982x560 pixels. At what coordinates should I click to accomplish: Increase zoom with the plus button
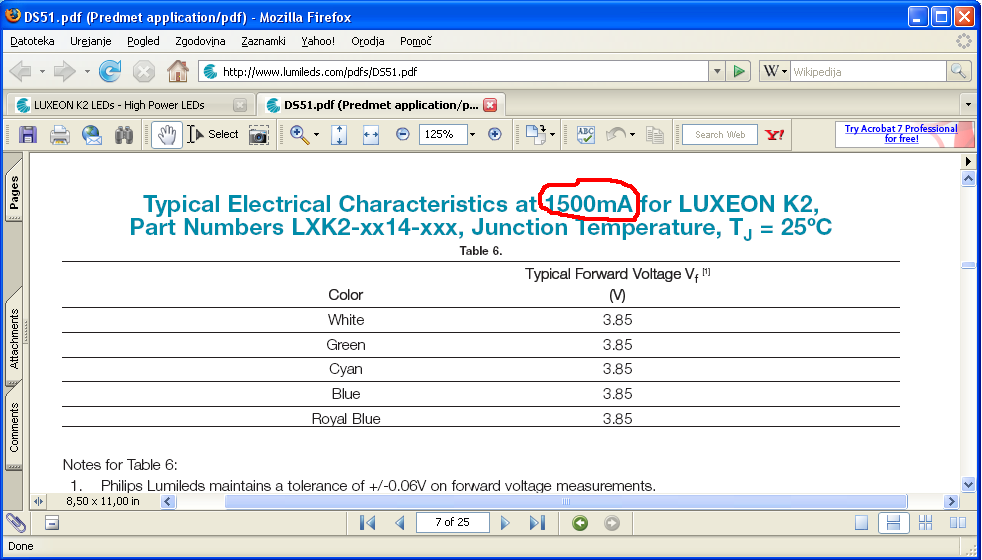click(x=495, y=135)
